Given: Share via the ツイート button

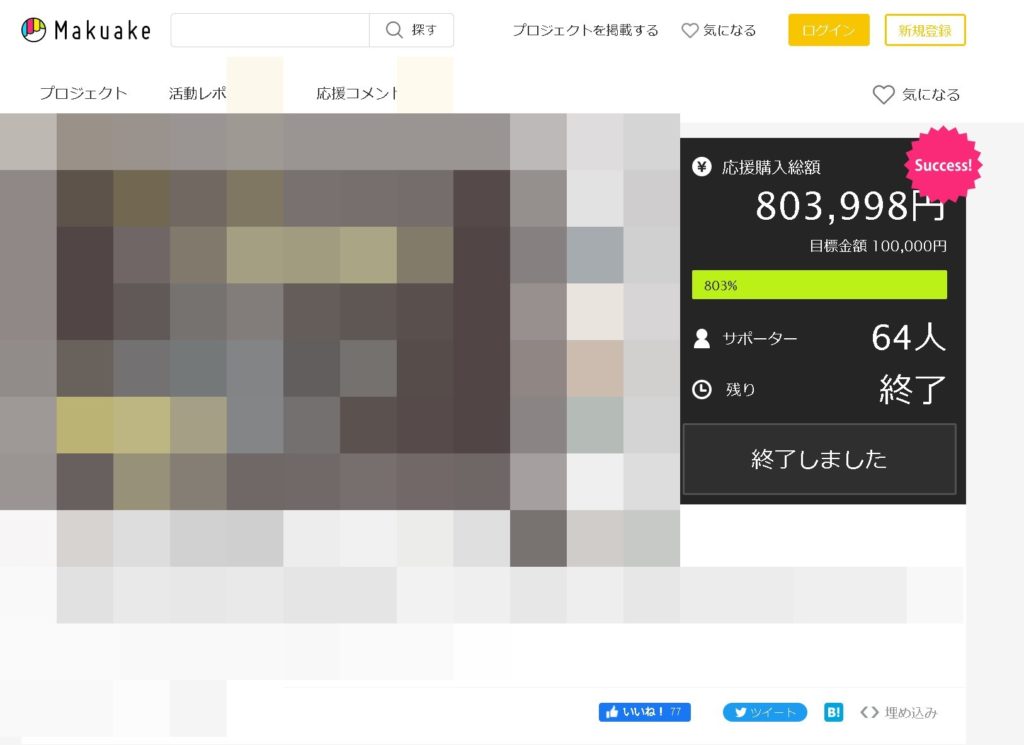Looking at the screenshot, I should (x=765, y=712).
